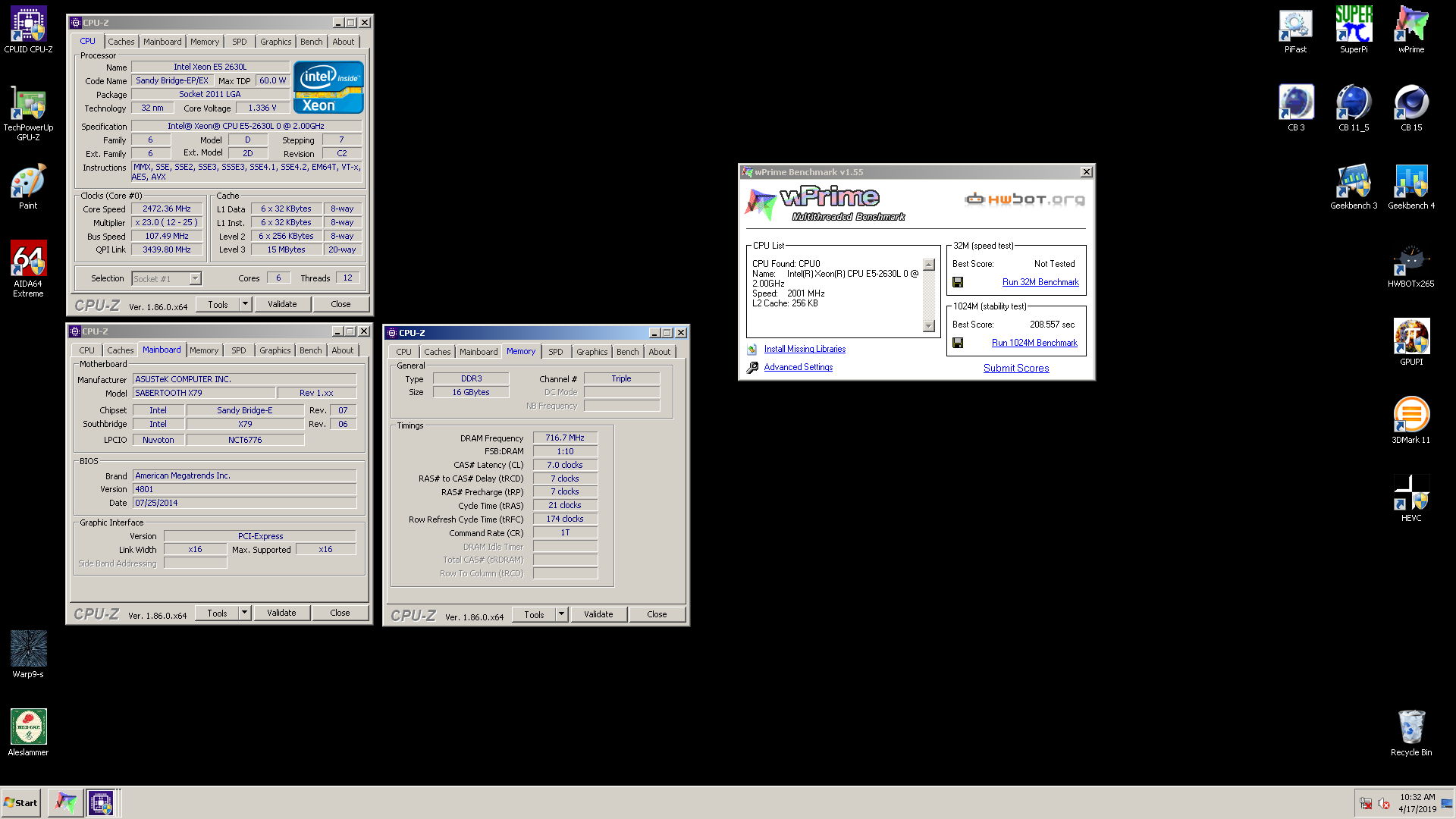Open the 3DMark 11 desktop shortcut

(x=1411, y=420)
